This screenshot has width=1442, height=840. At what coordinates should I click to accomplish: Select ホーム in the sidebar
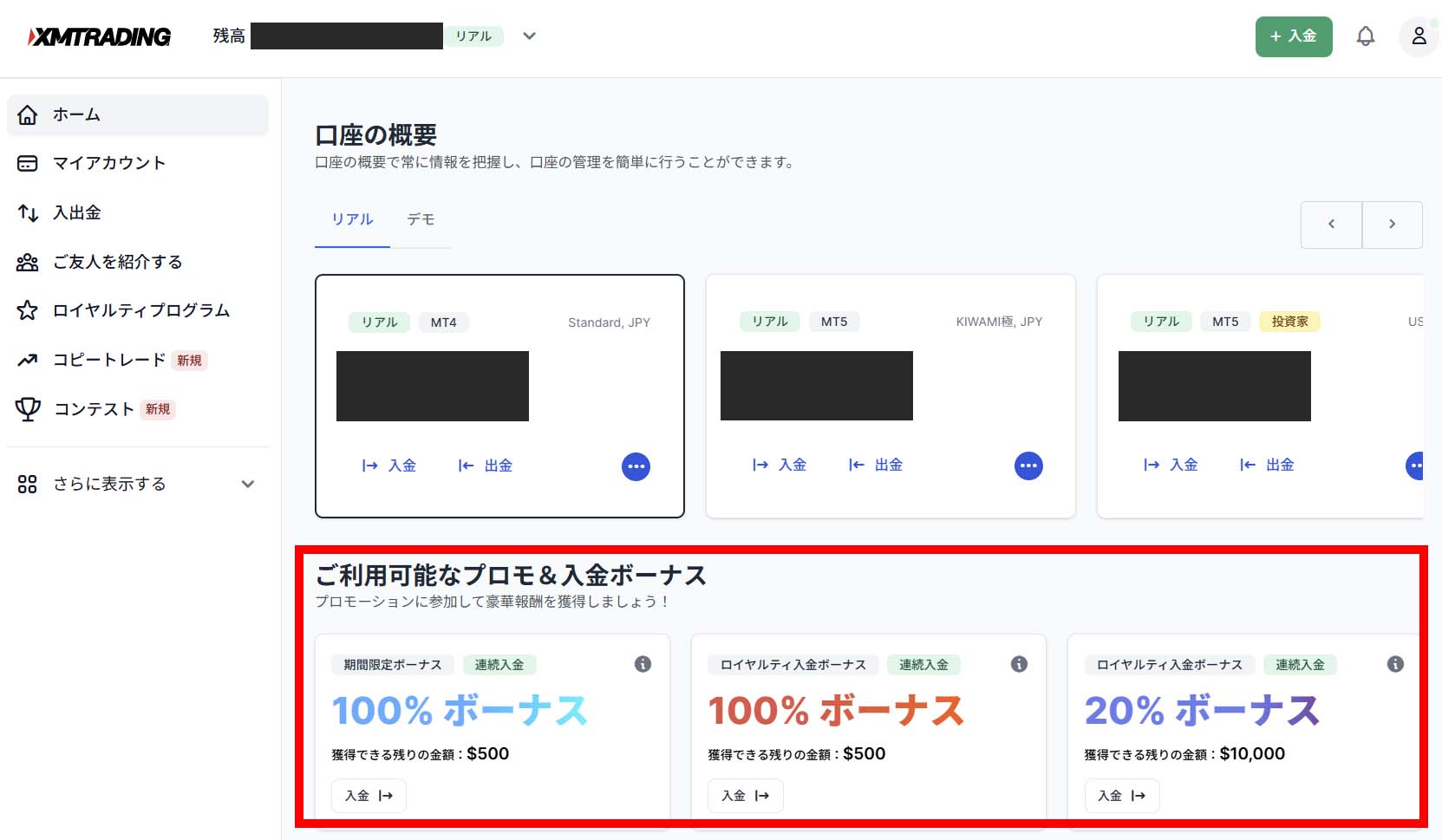coord(138,114)
